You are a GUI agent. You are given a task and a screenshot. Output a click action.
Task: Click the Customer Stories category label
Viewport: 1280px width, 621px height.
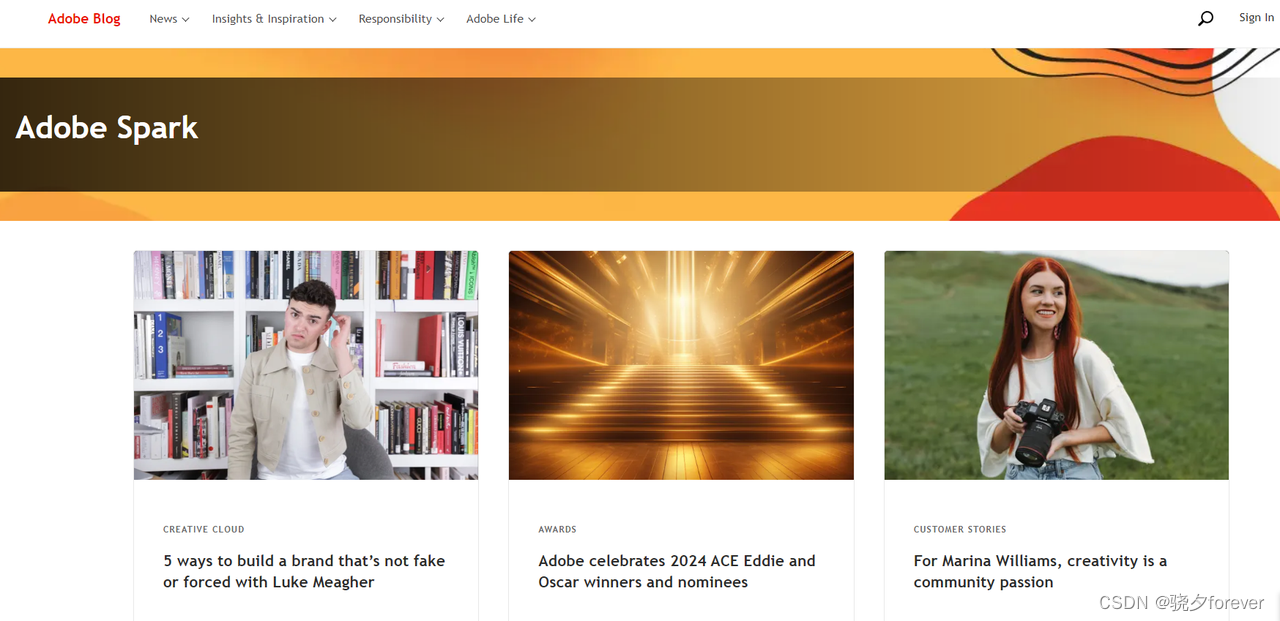[960, 529]
